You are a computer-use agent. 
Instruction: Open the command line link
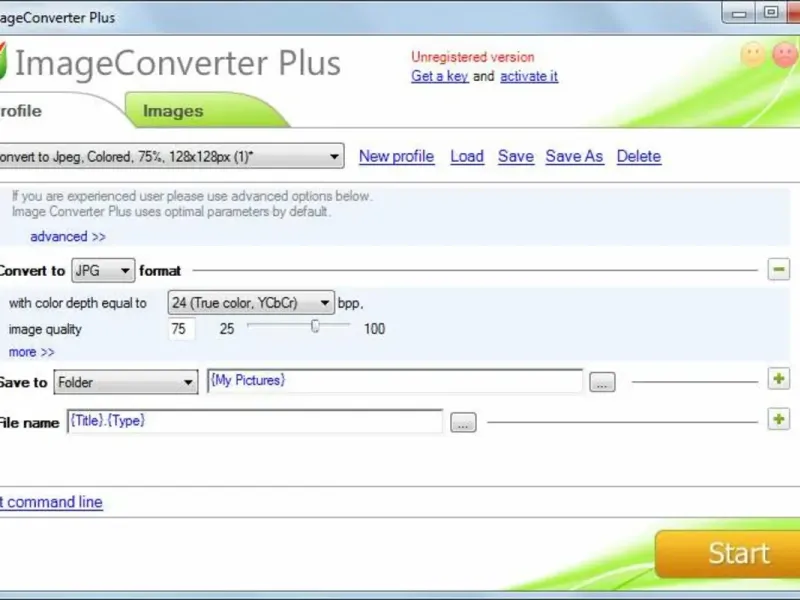[51, 502]
